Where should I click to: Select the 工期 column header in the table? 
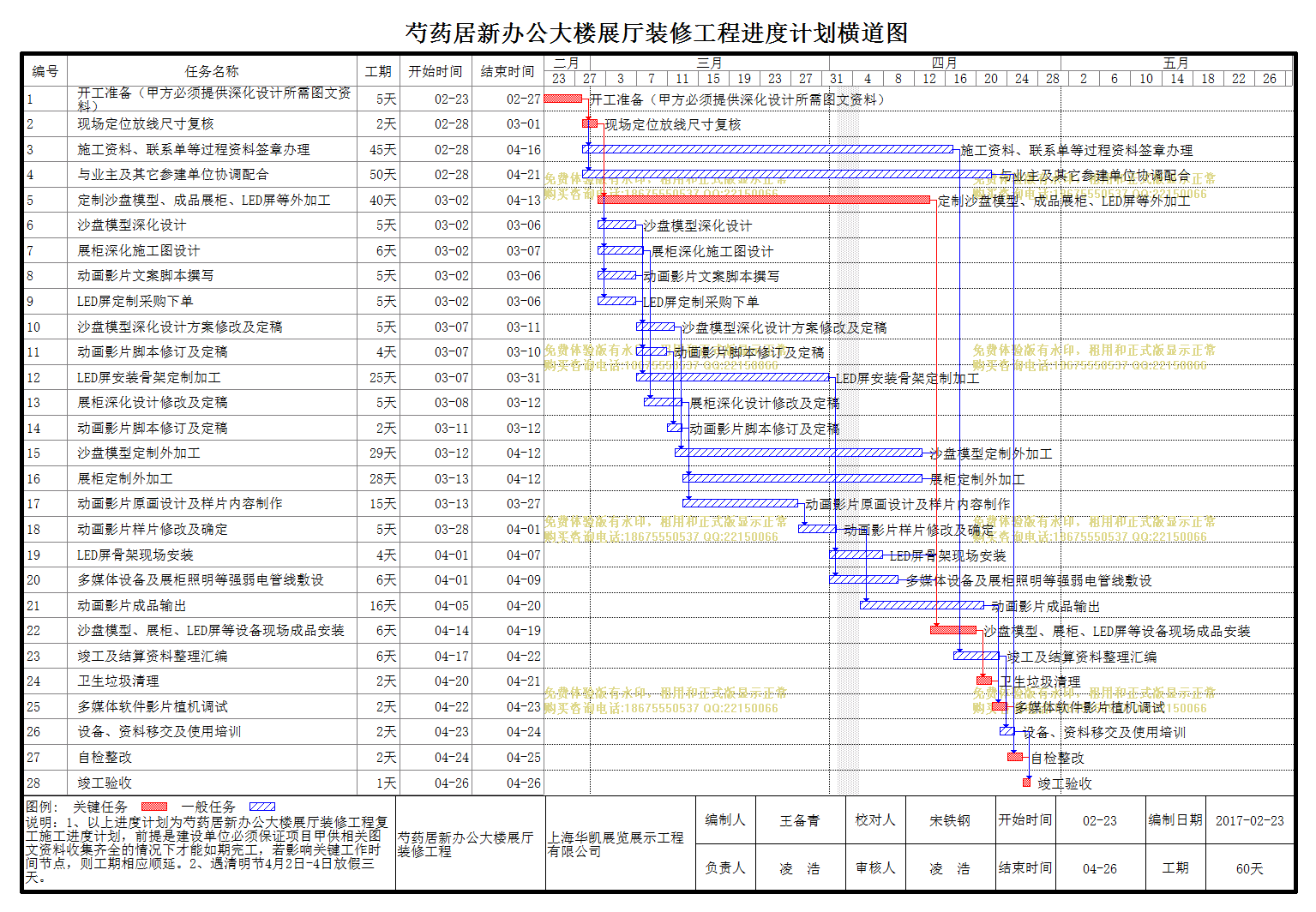click(378, 71)
